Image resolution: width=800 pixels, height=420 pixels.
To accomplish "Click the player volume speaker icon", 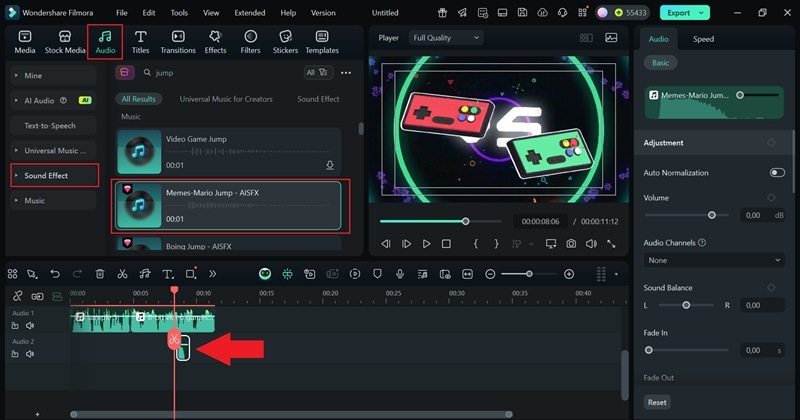I will coord(591,244).
